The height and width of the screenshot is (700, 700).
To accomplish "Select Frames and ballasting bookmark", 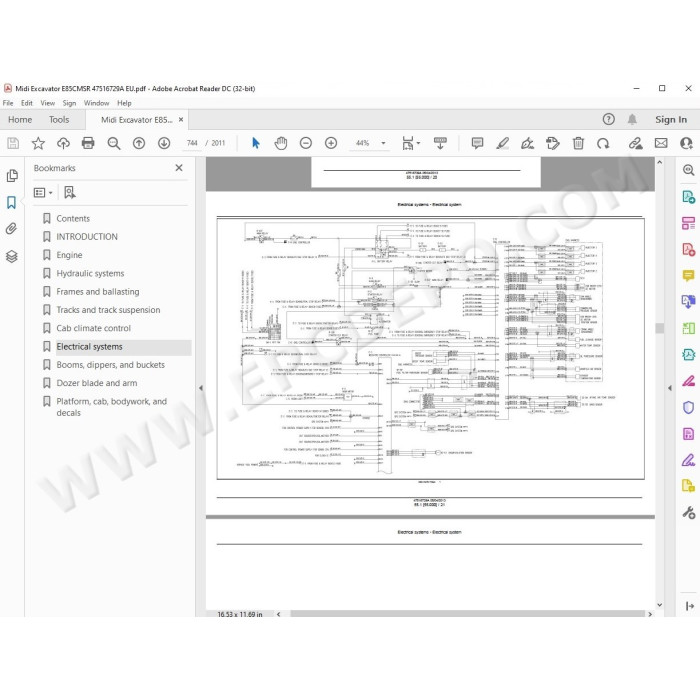I will tap(98, 292).
